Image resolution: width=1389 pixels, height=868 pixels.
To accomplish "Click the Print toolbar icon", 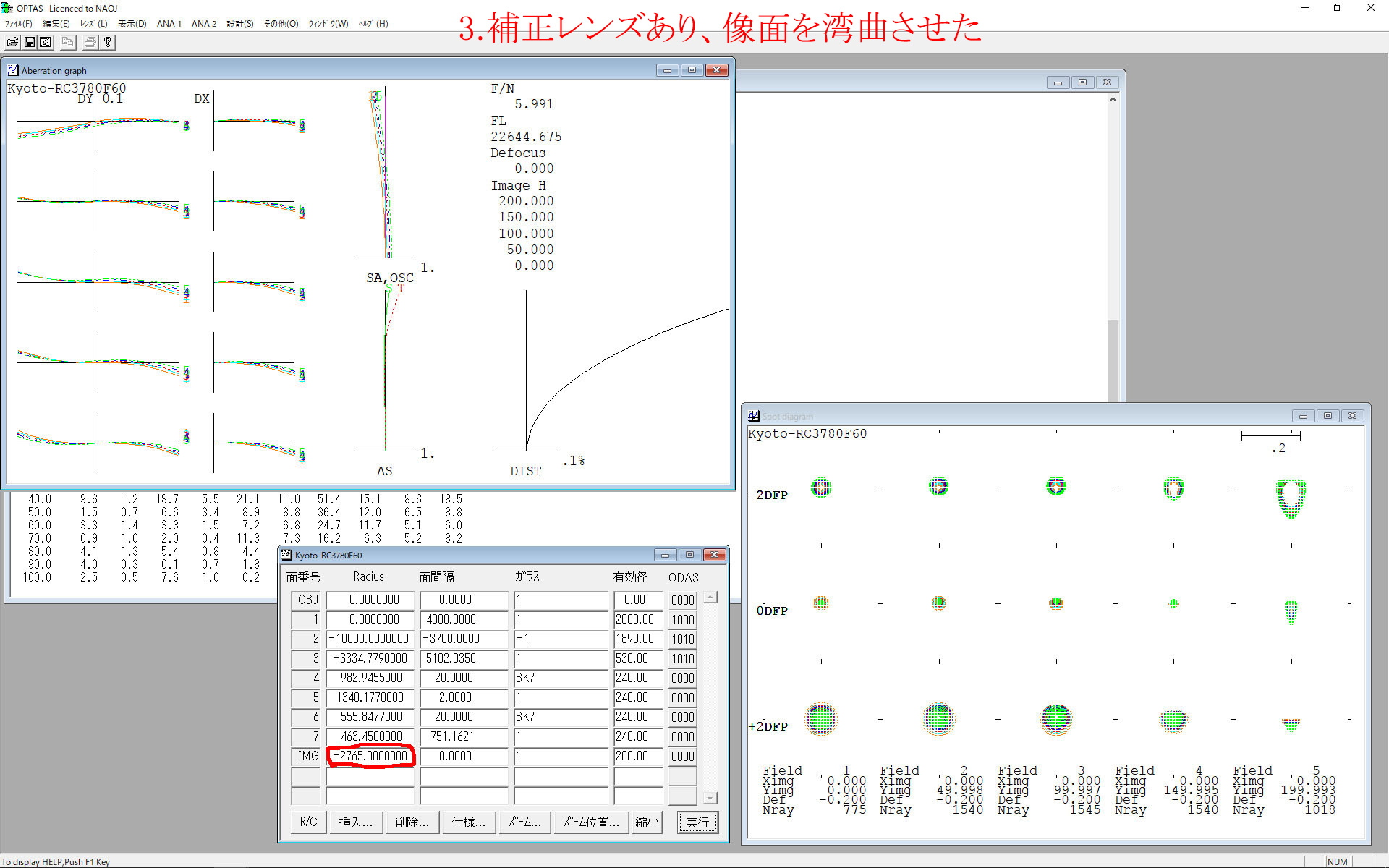I will pos(90,42).
